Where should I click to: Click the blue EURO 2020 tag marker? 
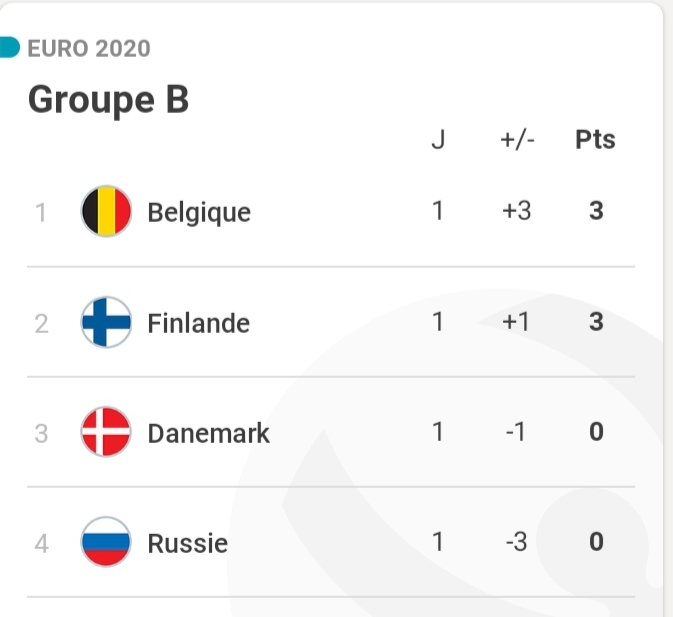click(x=10, y=47)
